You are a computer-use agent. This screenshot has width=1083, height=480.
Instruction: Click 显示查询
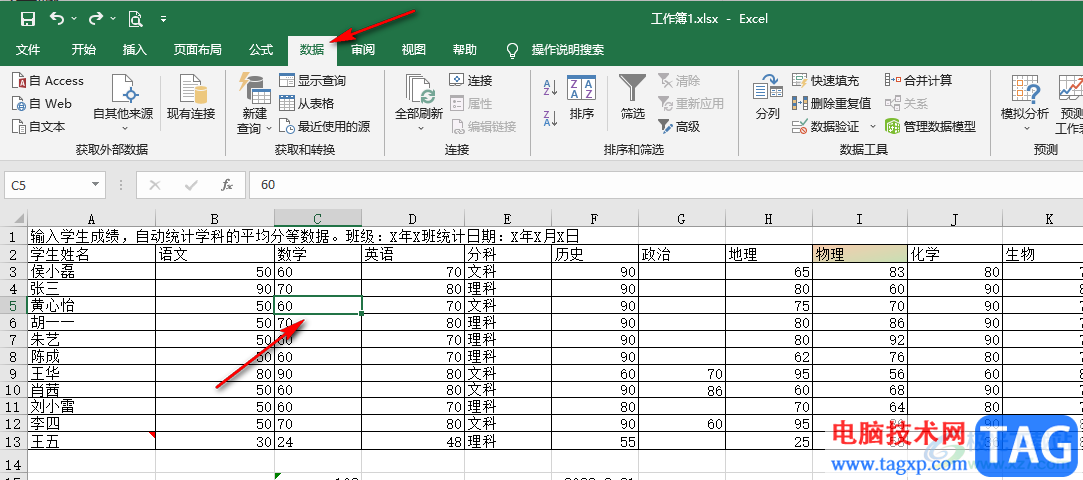313,81
